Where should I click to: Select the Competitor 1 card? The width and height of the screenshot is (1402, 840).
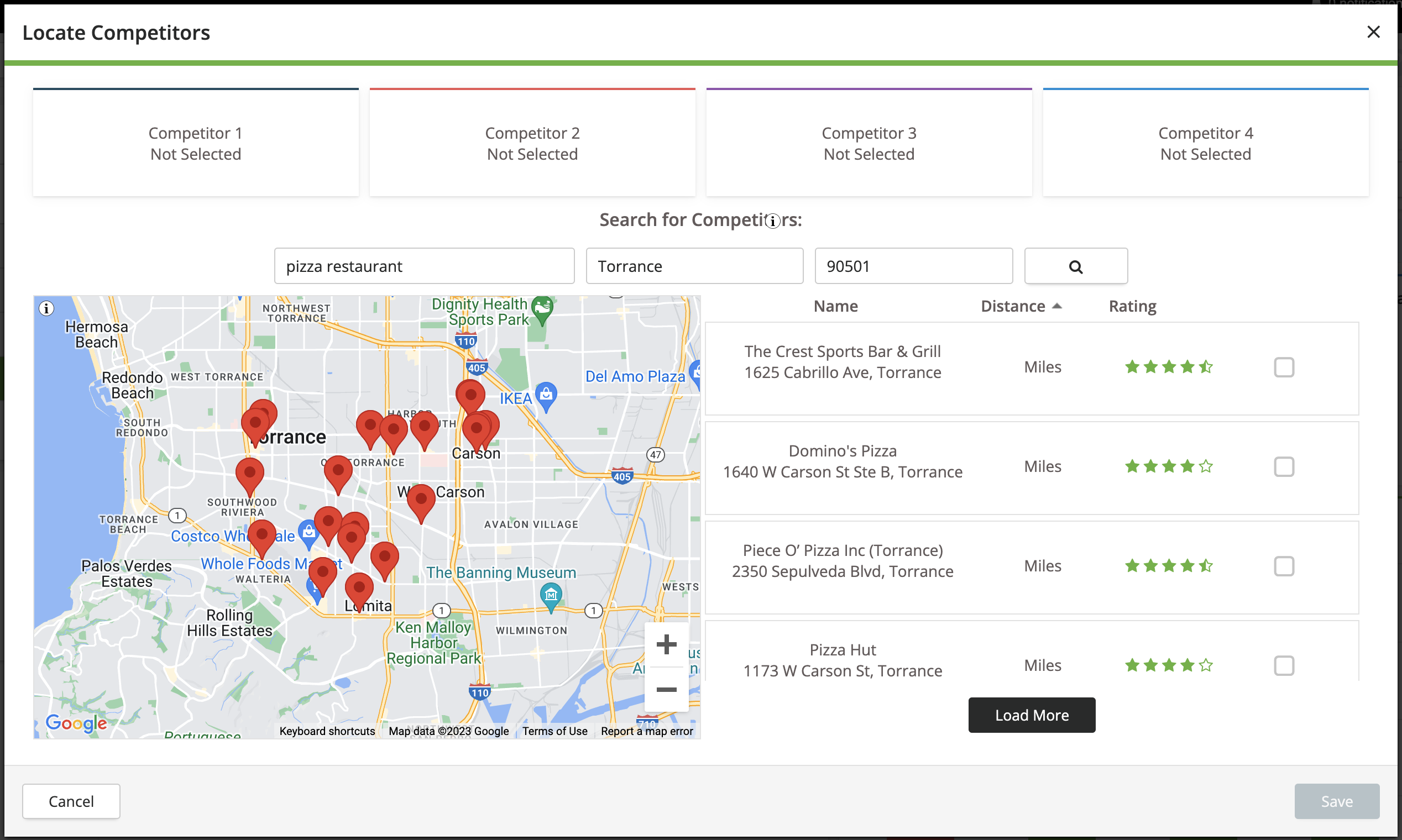coord(196,143)
